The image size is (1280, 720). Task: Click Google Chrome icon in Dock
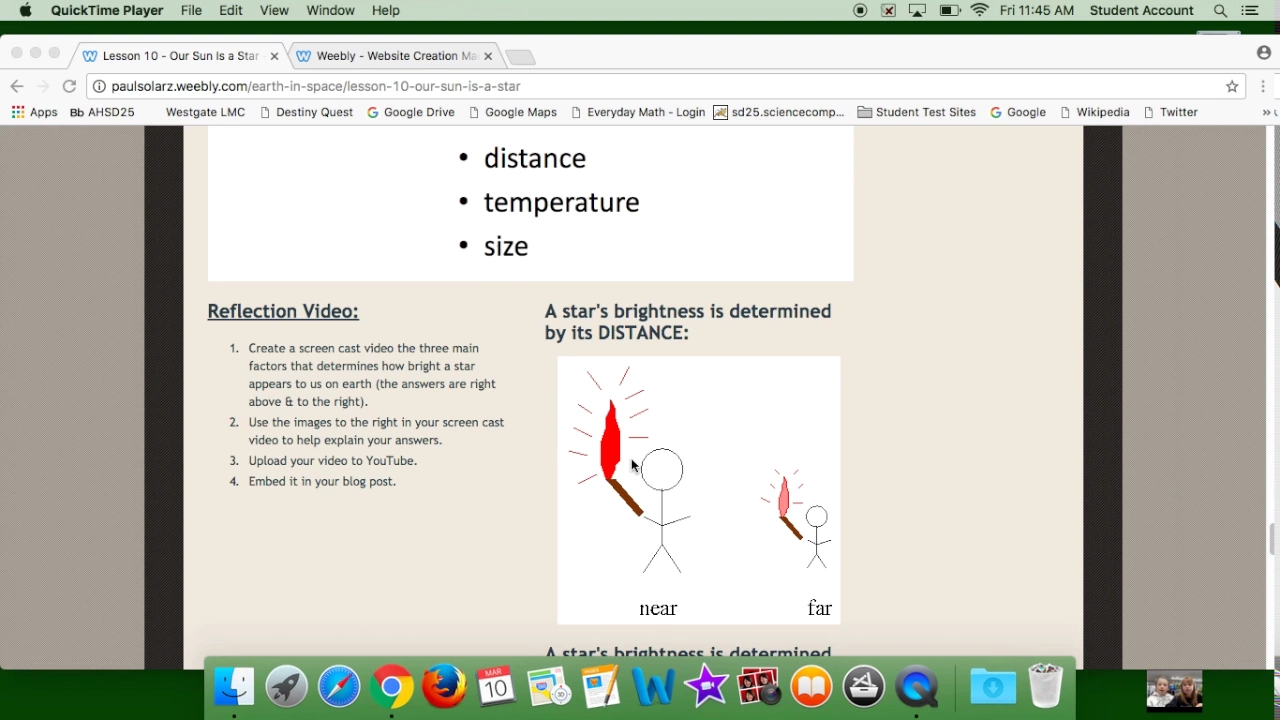(392, 687)
